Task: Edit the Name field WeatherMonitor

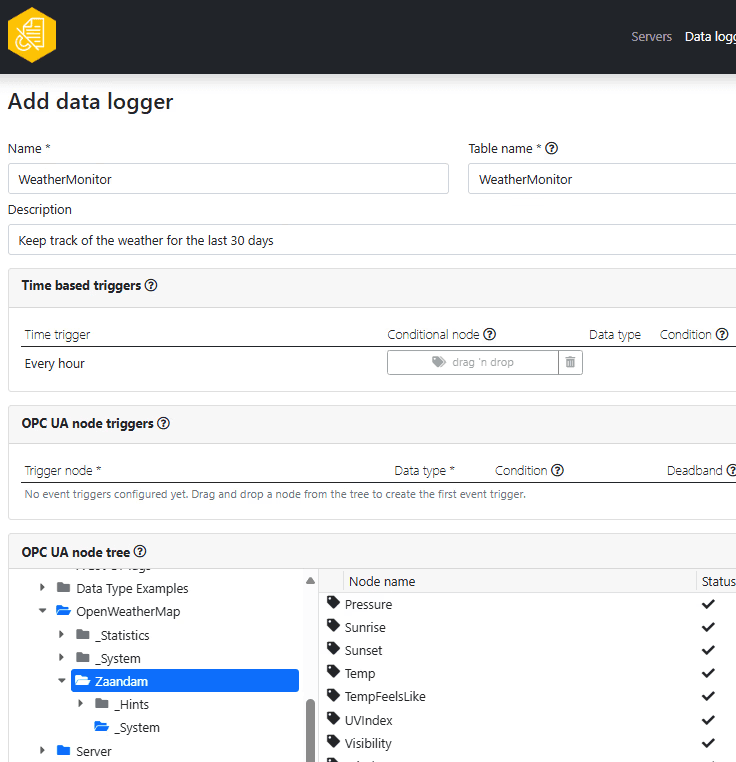Action: click(228, 179)
